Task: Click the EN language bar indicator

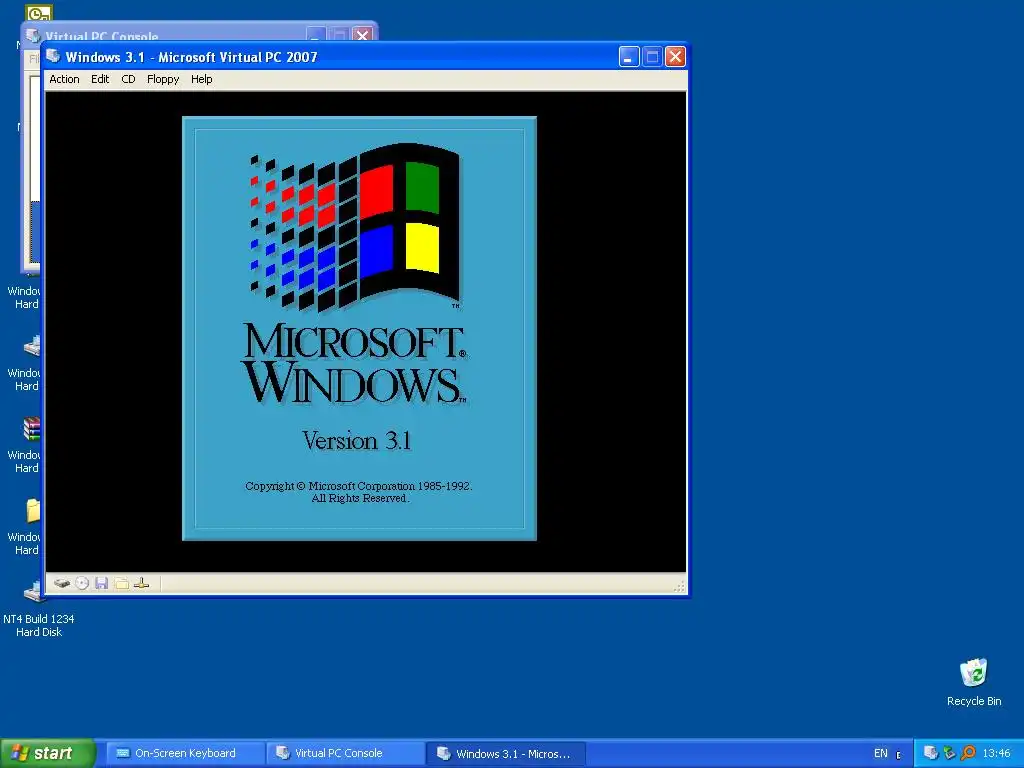Action: pyautogui.click(x=880, y=754)
